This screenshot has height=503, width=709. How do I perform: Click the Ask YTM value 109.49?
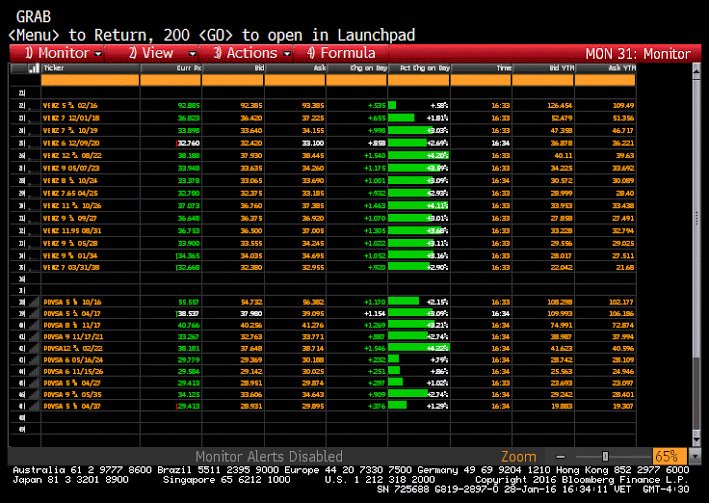click(x=624, y=105)
